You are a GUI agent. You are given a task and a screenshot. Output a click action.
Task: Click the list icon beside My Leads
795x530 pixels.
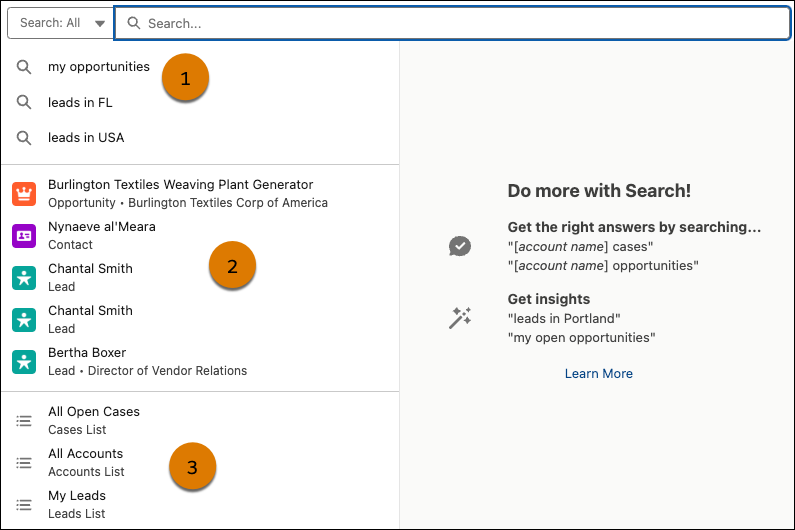point(24,504)
